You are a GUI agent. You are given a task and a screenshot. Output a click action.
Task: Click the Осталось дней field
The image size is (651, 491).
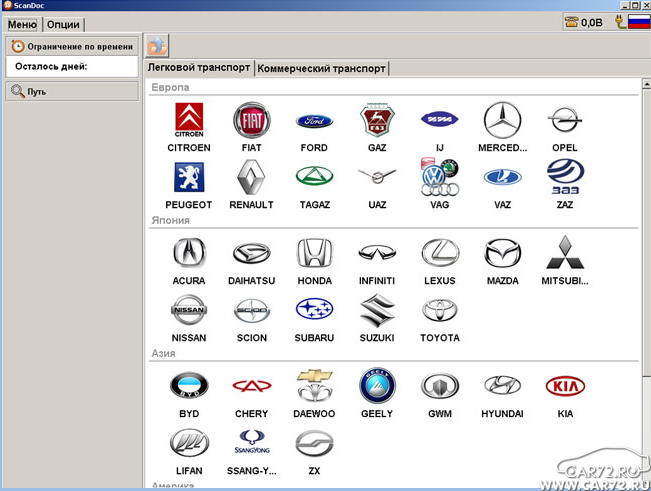point(72,67)
